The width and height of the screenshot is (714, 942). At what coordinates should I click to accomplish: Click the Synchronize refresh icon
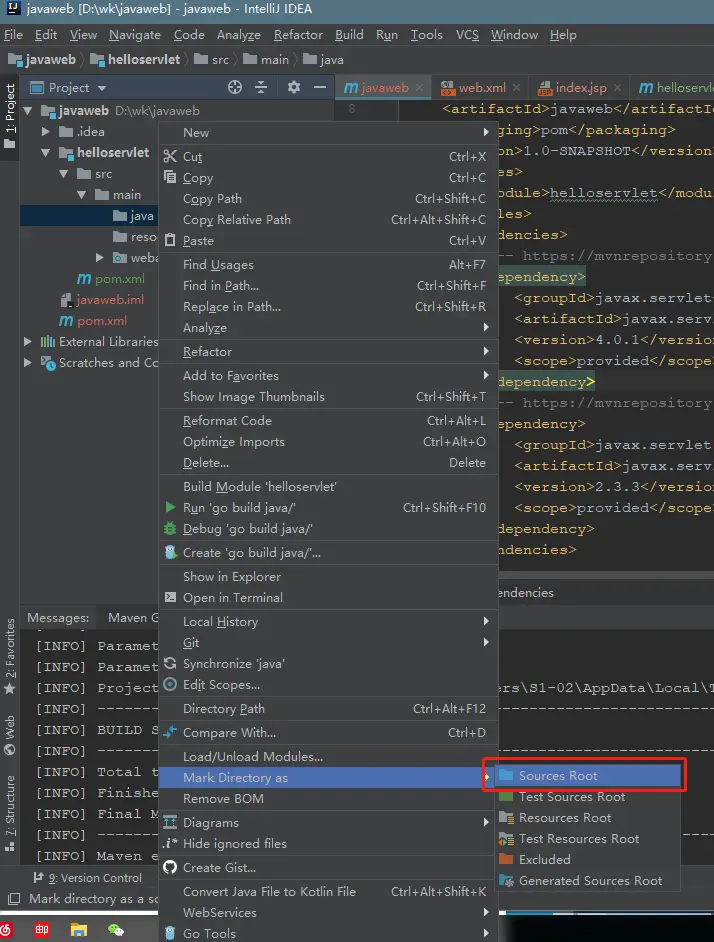[x=170, y=663]
